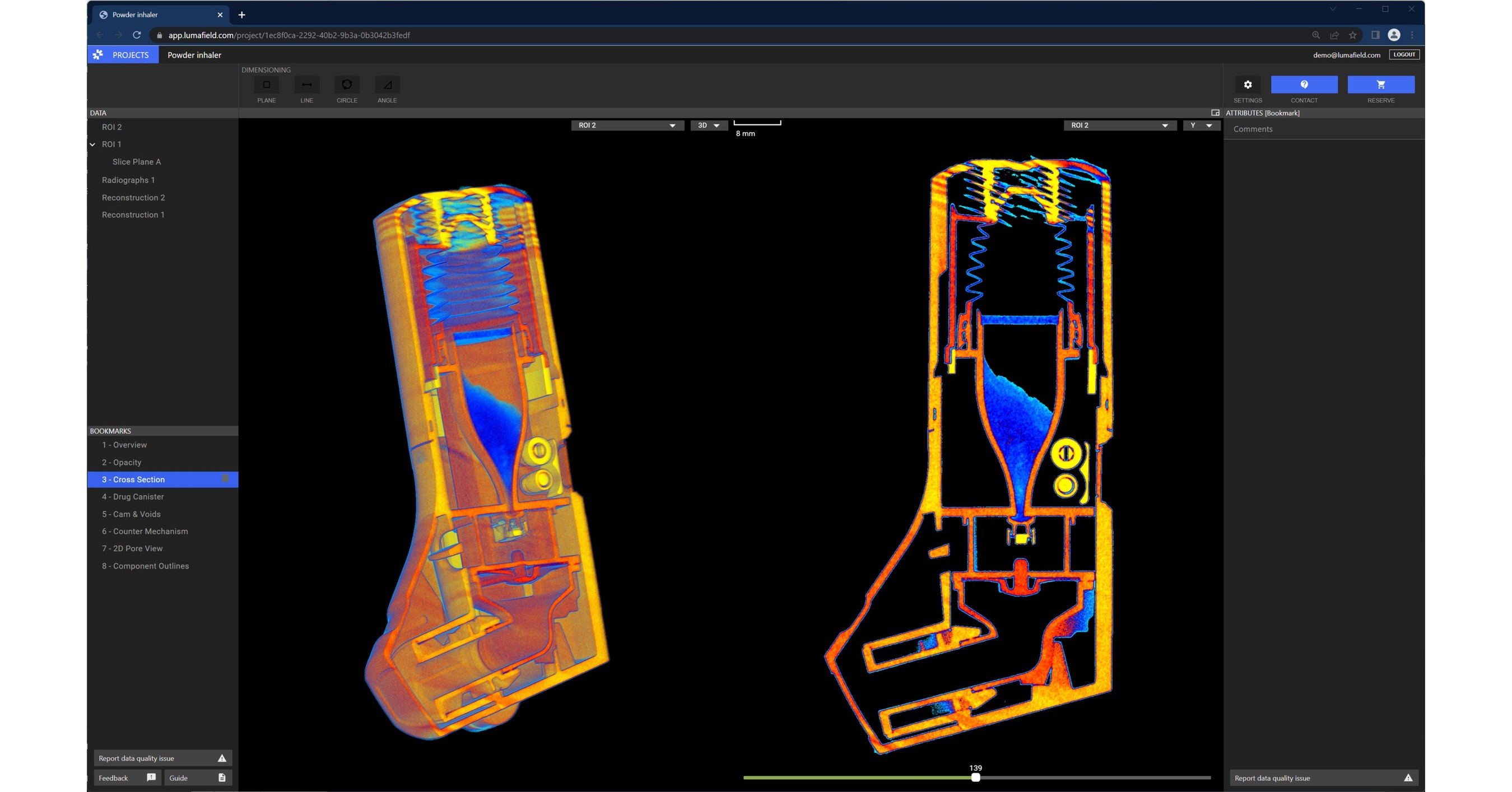1512x792 pixels.
Task: Toggle the Attributes panel layout icon
Action: point(1215,113)
